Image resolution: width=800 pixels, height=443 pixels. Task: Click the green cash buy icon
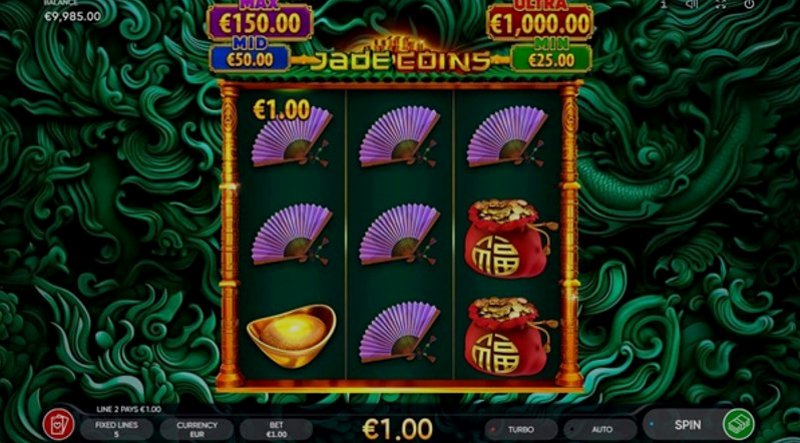tap(739, 425)
